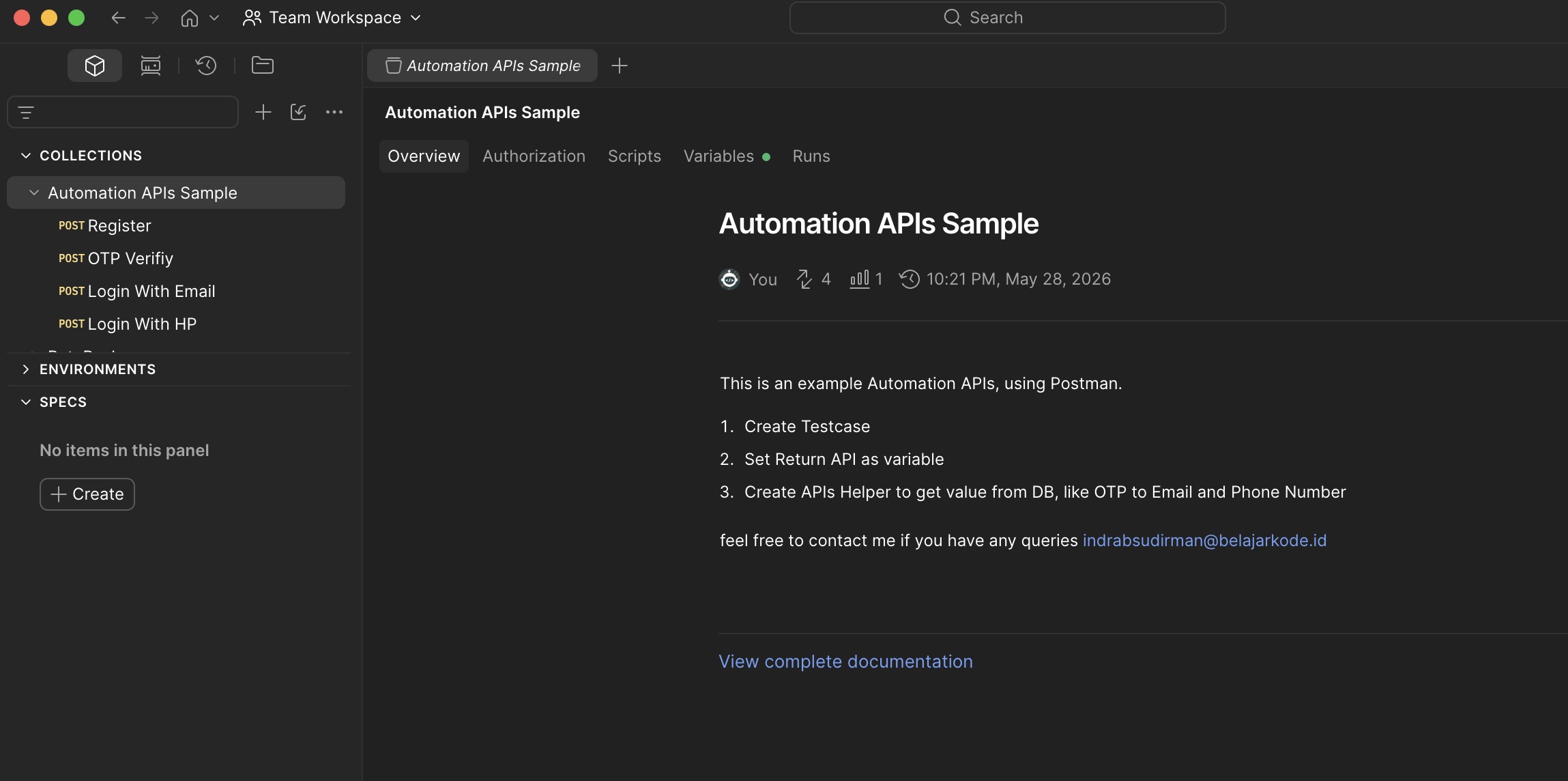Click the 10:21 PM, May 28, 2026 timestamp

(x=1019, y=279)
